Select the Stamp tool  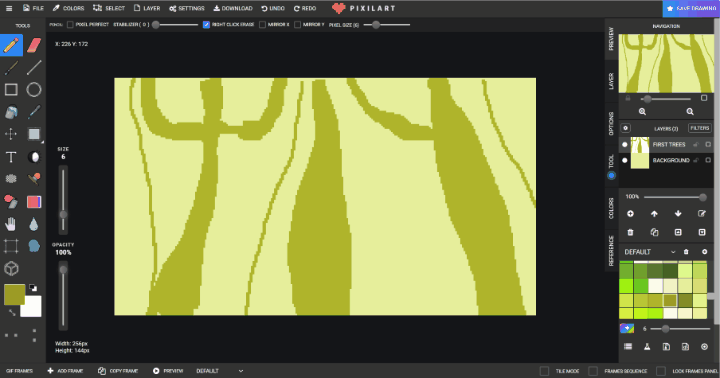point(34,179)
